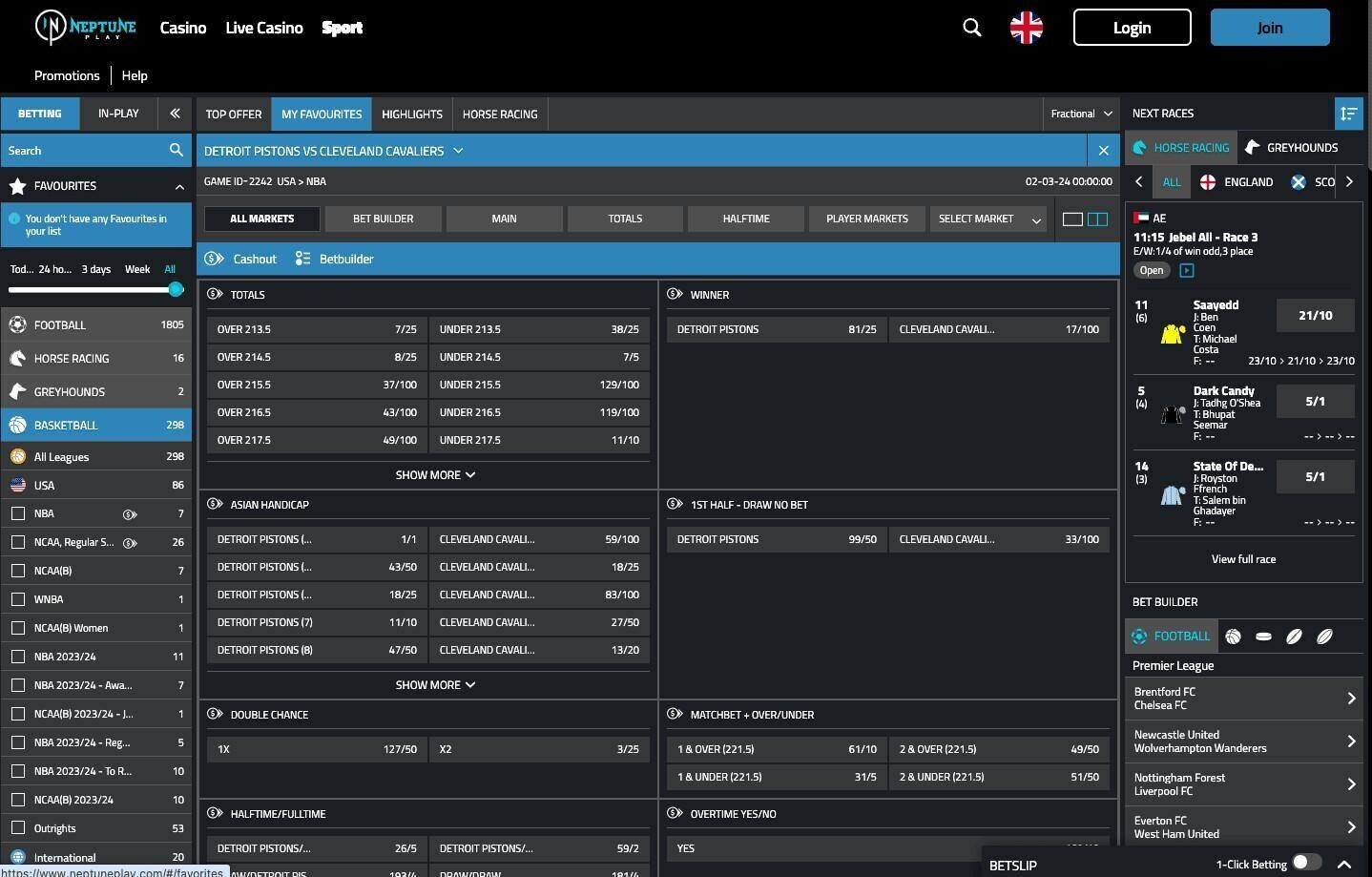The width and height of the screenshot is (1372, 877).
Task: Select the last sport icon in Bet Builder
Action: 1324,637
